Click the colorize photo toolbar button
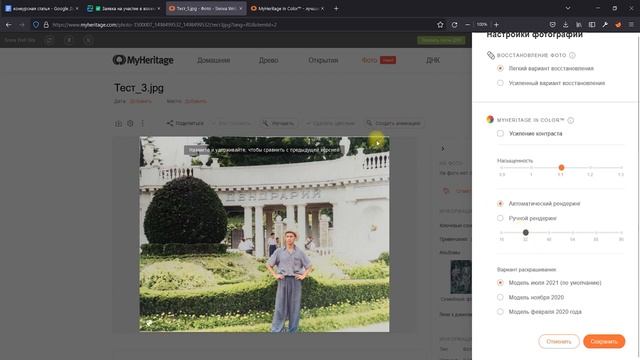 click(330, 123)
